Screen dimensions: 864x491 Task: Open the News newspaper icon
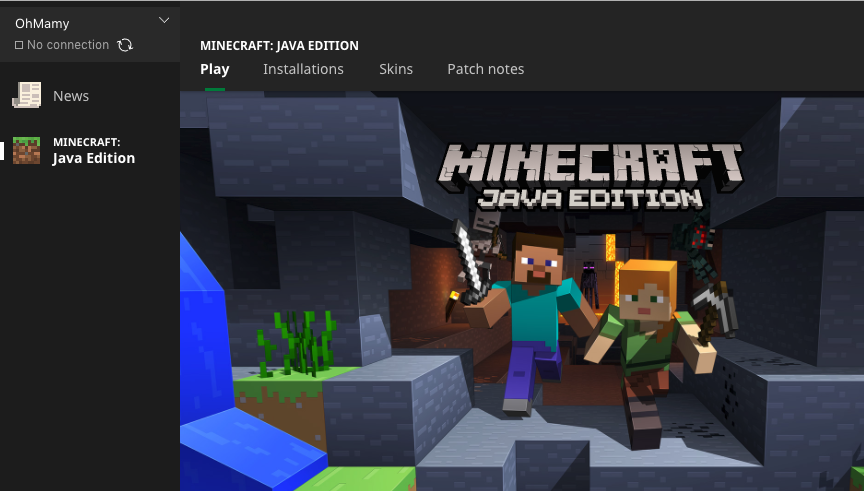26,95
